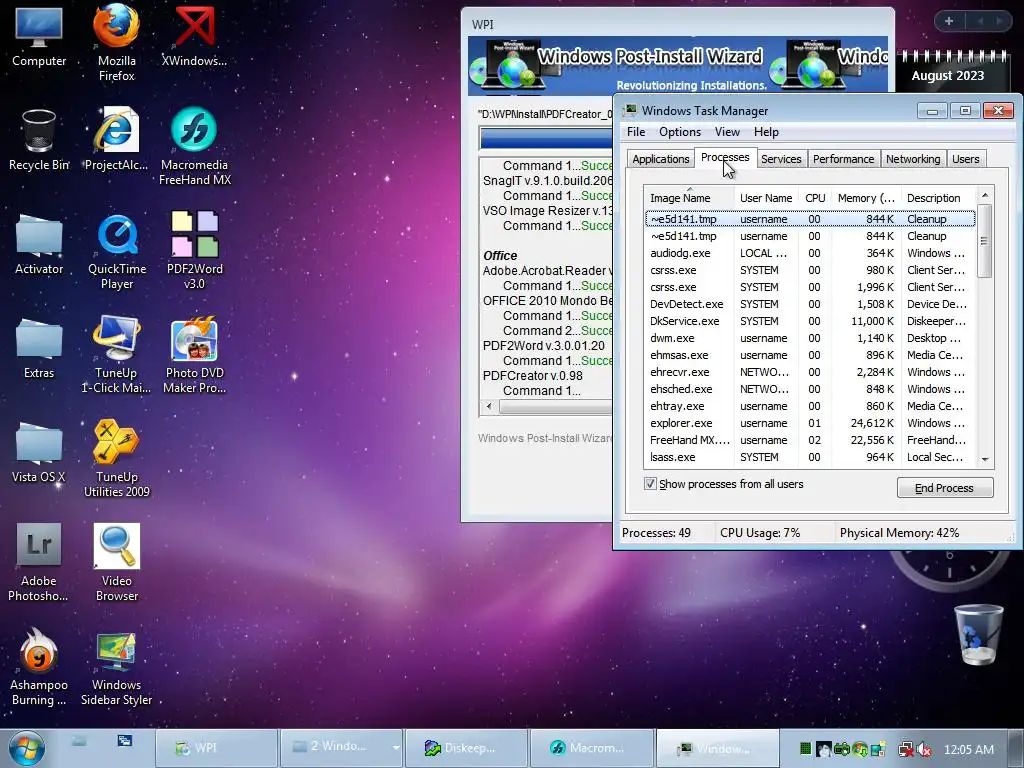
Task: Click the volume muted tray icon
Action: [924, 749]
